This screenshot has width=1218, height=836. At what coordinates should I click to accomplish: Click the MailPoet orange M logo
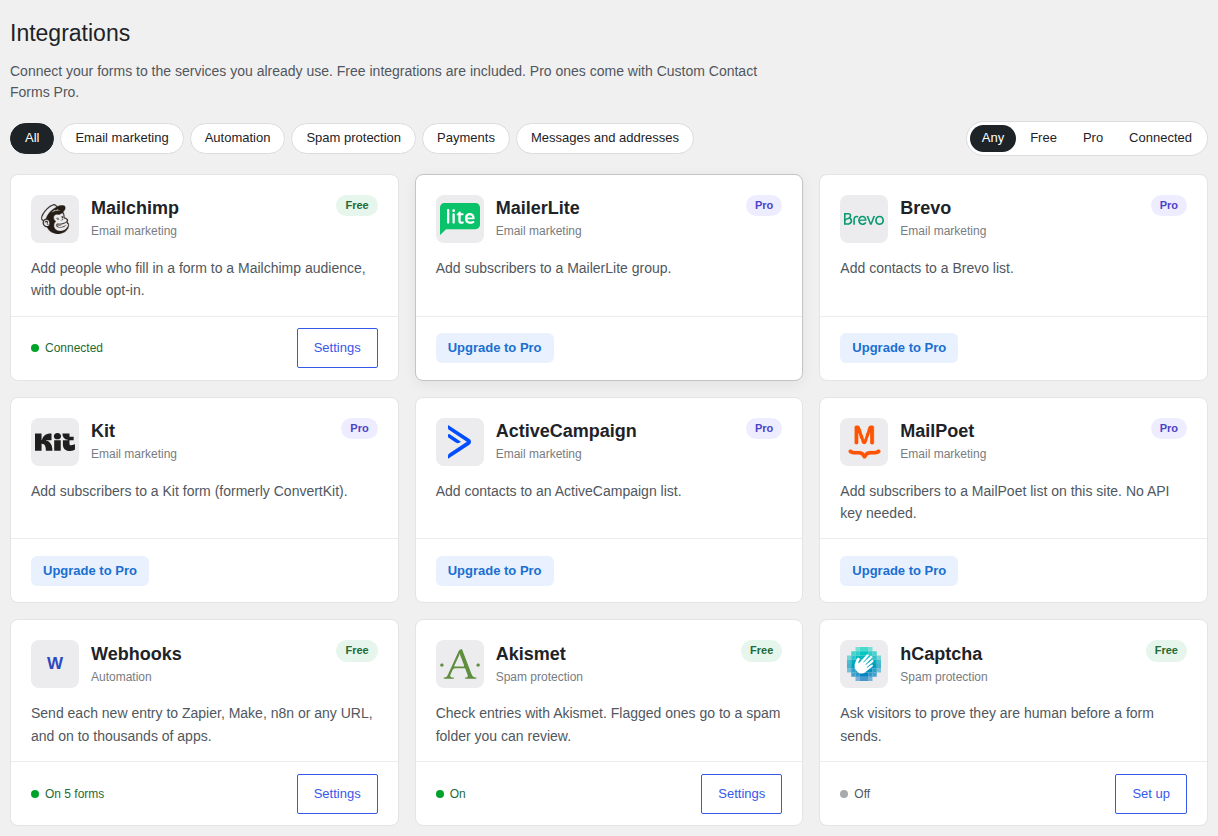(864, 442)
